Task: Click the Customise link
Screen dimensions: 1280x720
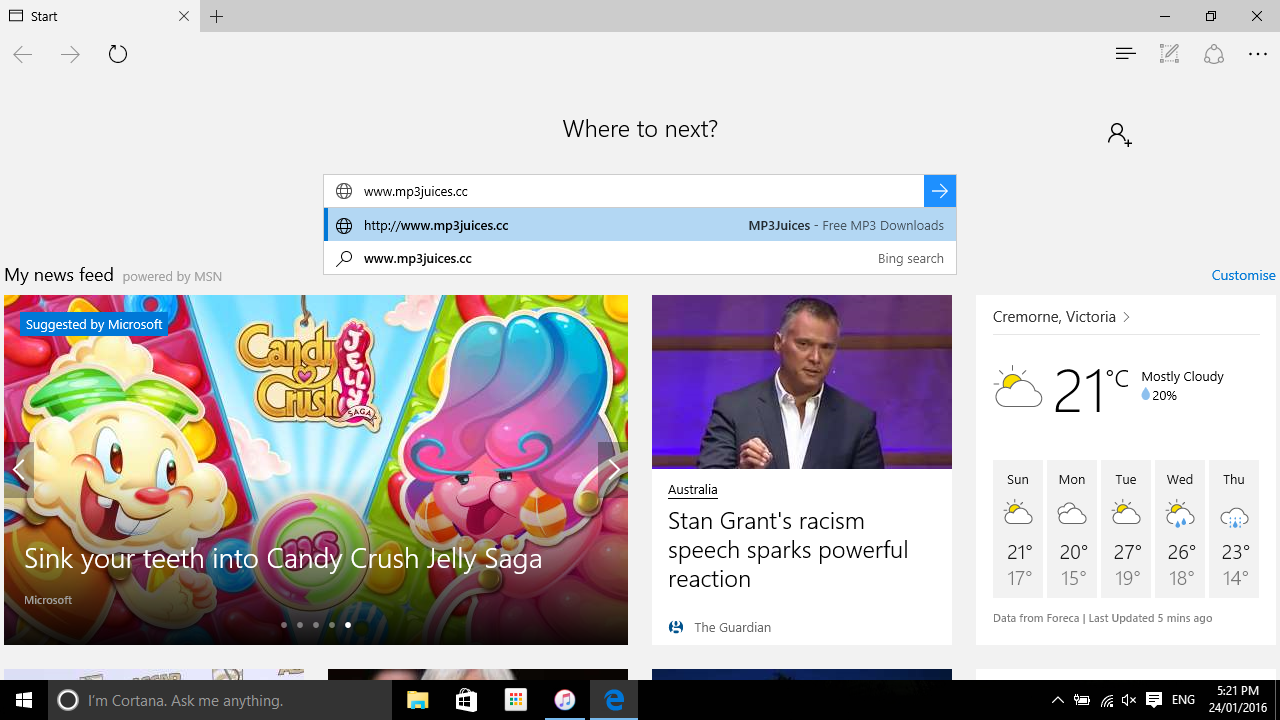Action: (1243, 275)
